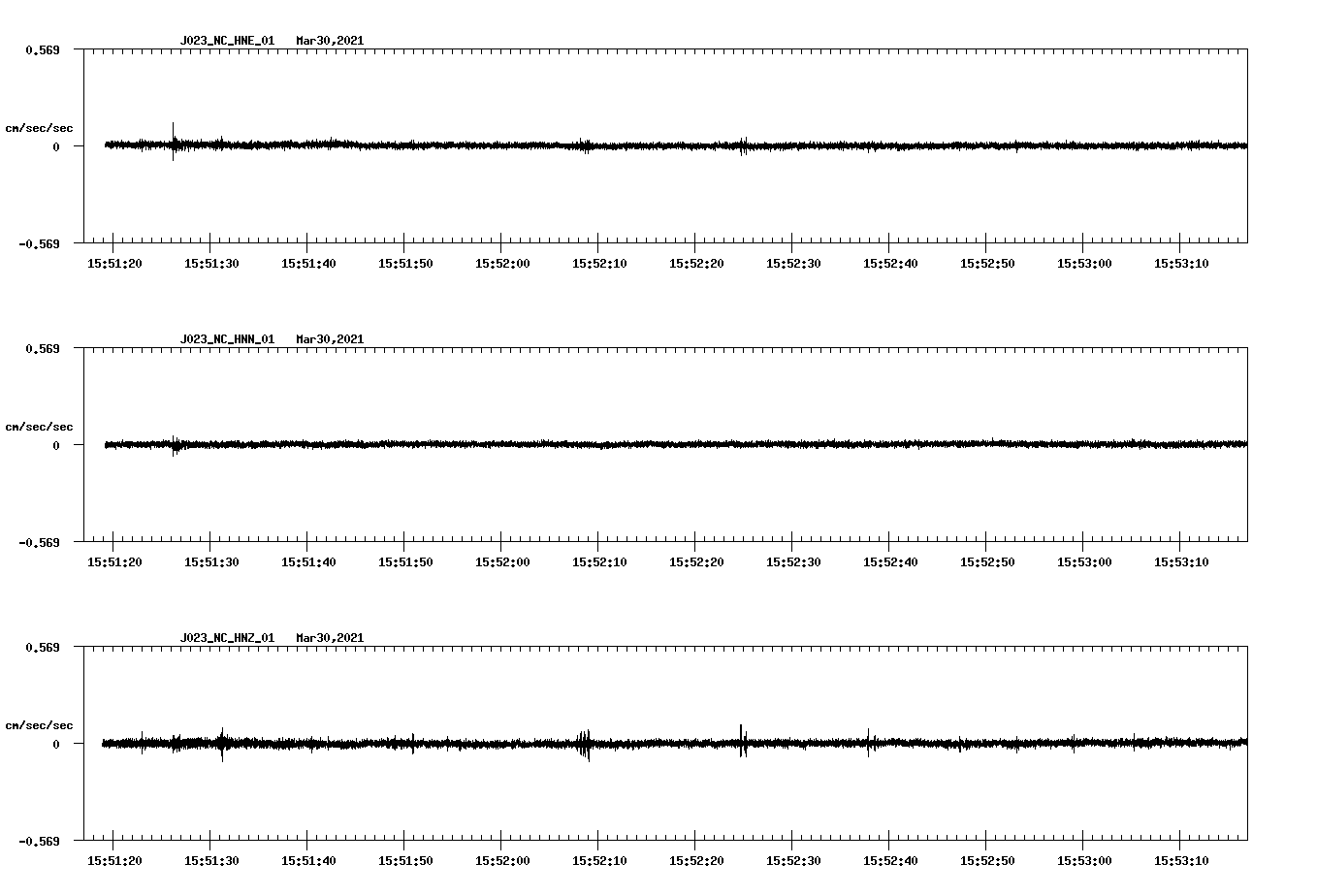The image size is (1317, 896).
Task: Click the 15:53:10 timestamp on the bottom axis
Action: click(x=1183, y=858)
